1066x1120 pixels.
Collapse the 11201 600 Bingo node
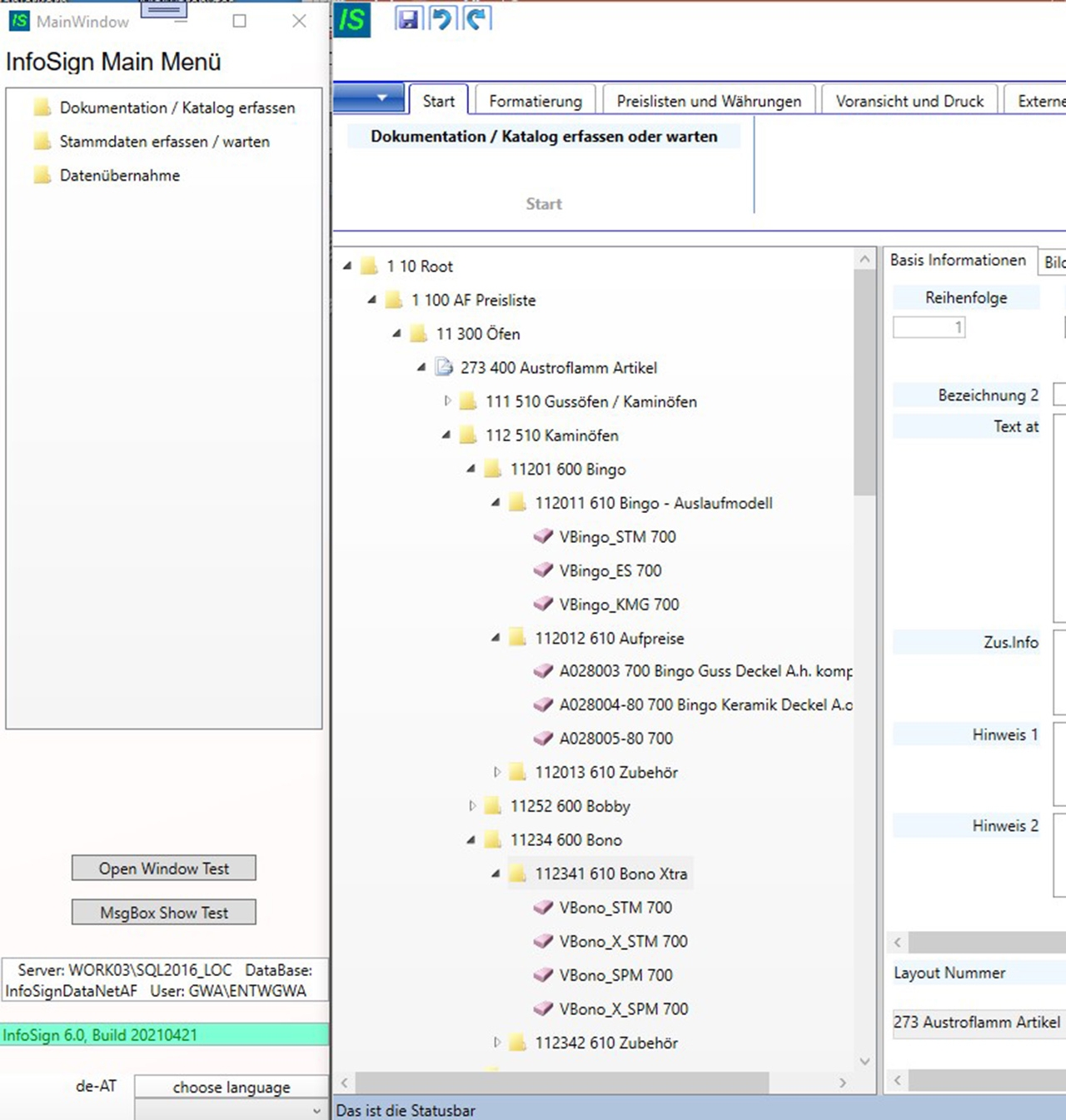pos(471,469)
